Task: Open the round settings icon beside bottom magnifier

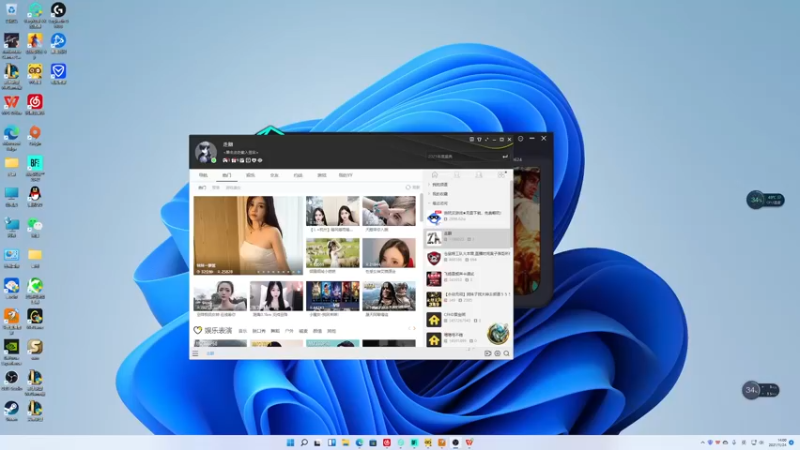Action: pyautogui.click(x=497, y=353)
